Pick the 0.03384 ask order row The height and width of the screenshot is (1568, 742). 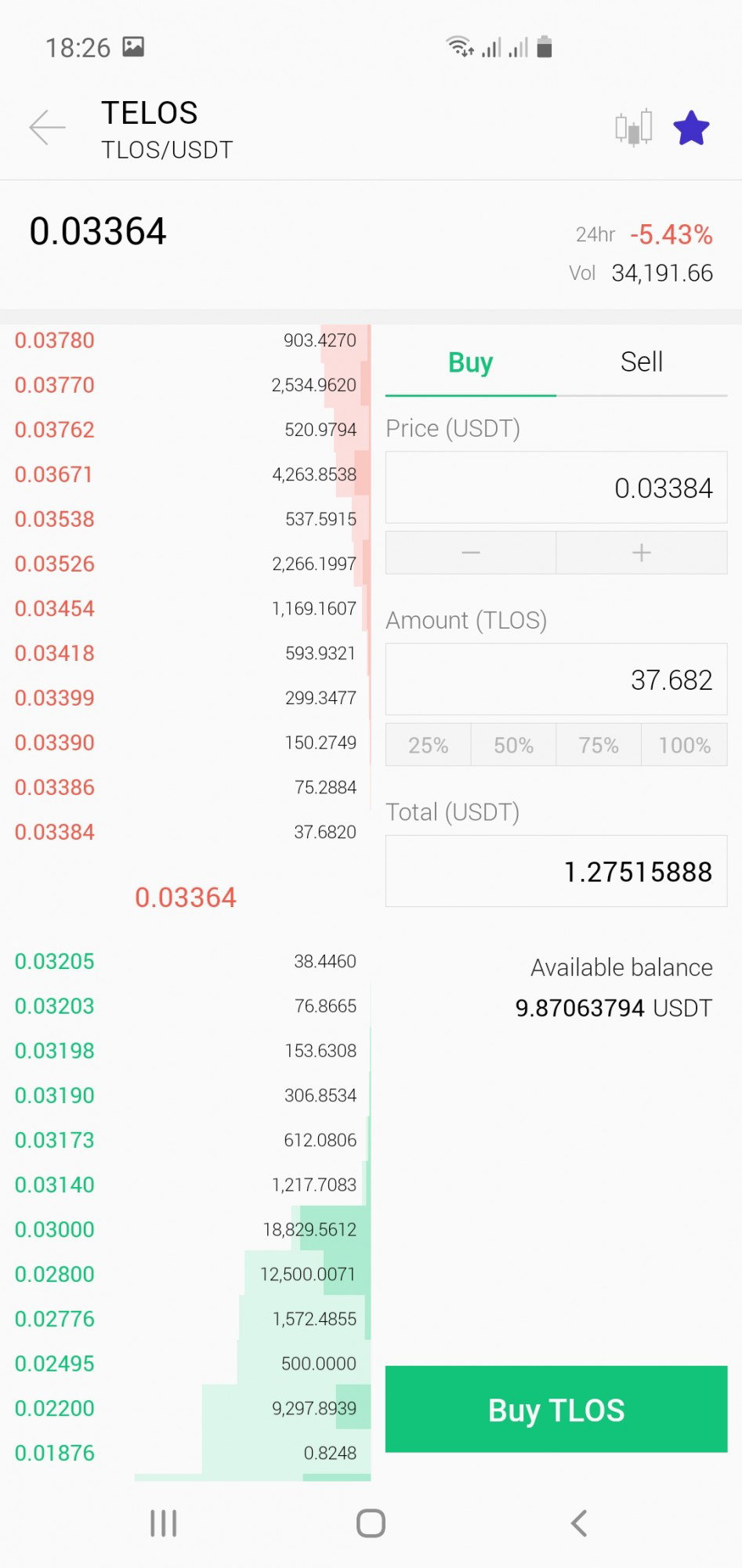click(186, 832)
